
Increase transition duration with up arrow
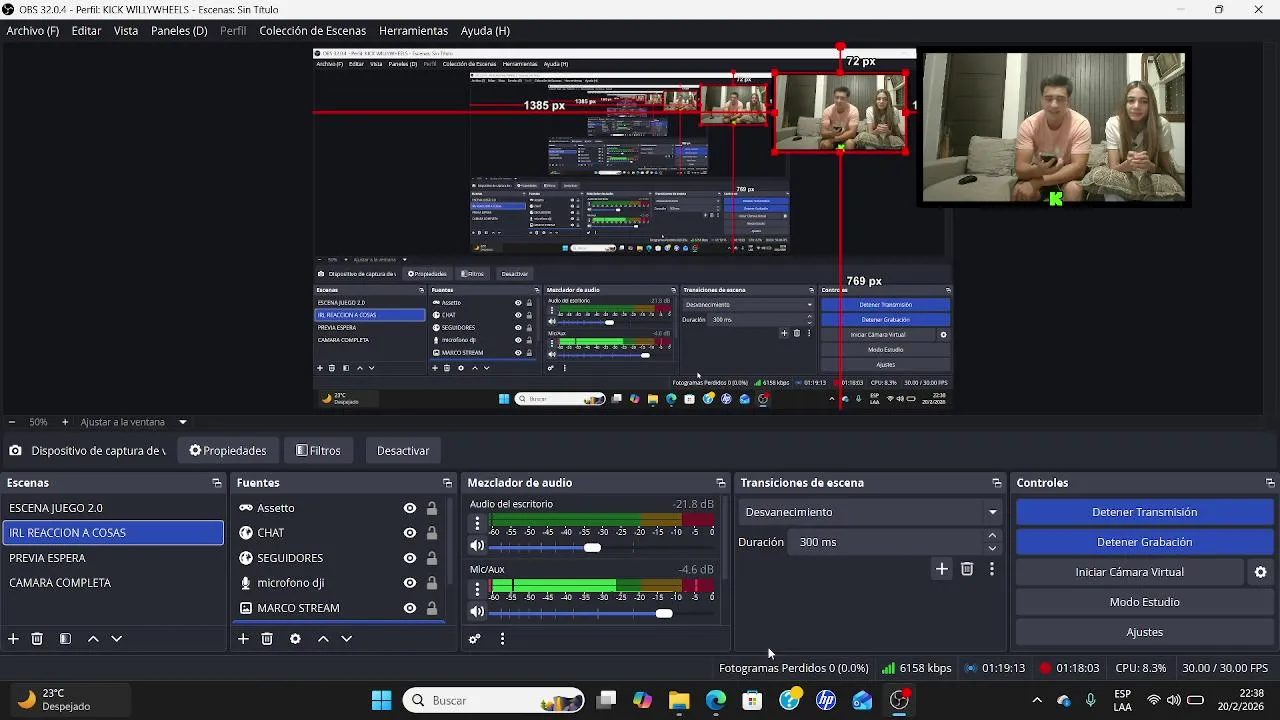tap(992, 536)
